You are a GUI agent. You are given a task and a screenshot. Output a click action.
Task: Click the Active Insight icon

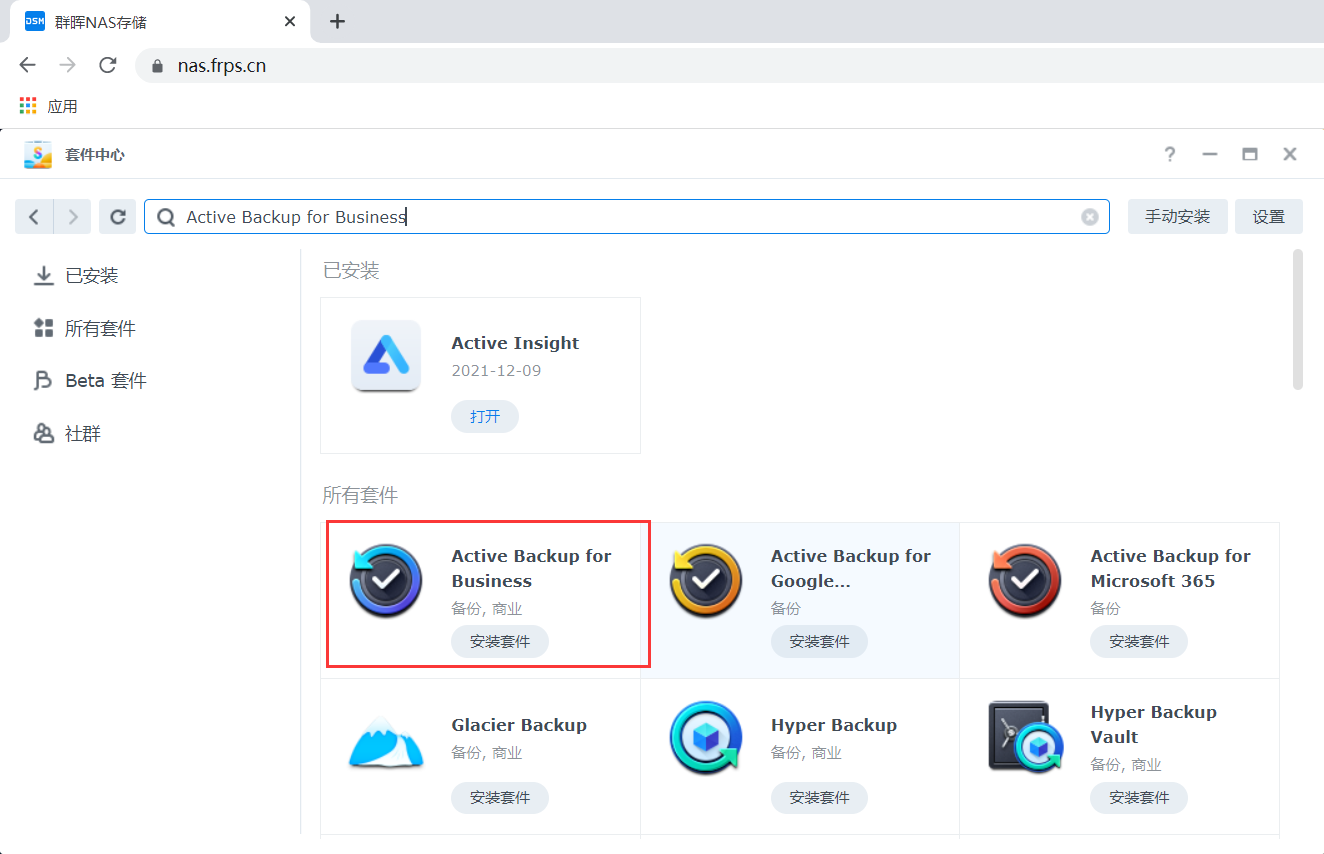(386, 356)
